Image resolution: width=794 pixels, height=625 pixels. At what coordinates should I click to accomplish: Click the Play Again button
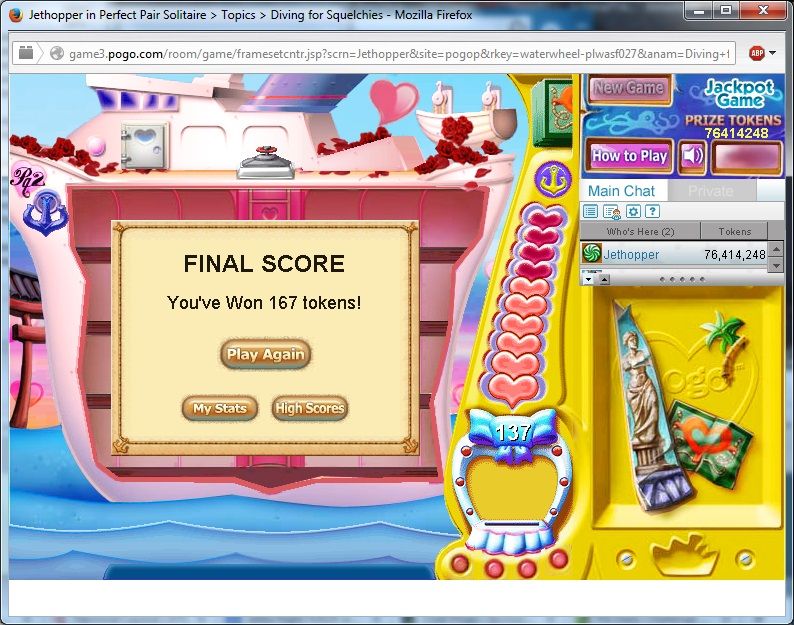pos(265,354)
